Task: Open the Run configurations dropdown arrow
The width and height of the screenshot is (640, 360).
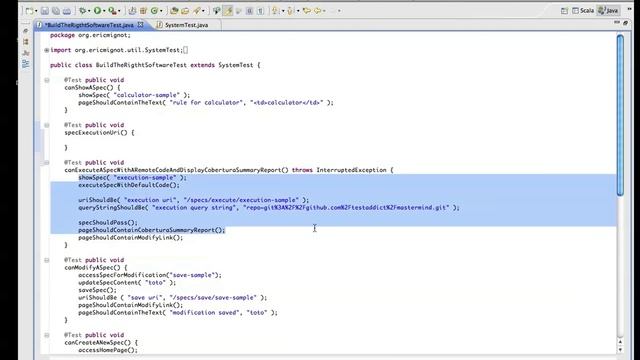Action: point(104,11)
